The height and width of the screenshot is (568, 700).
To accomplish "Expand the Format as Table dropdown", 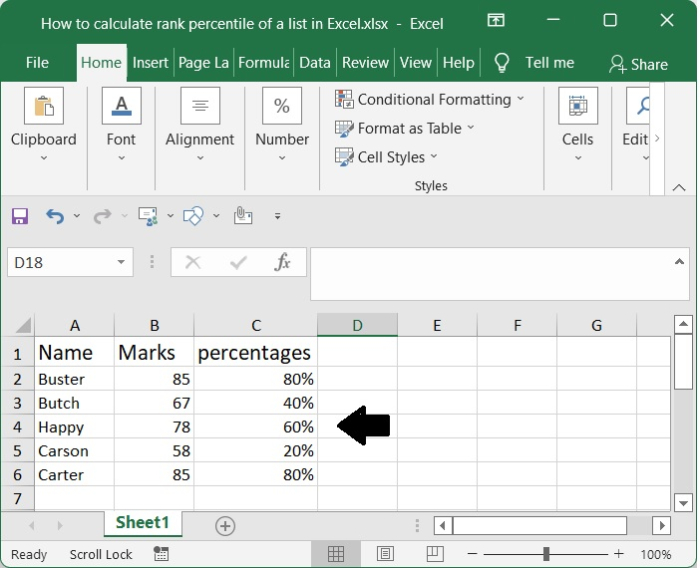I will pos(470,128).
